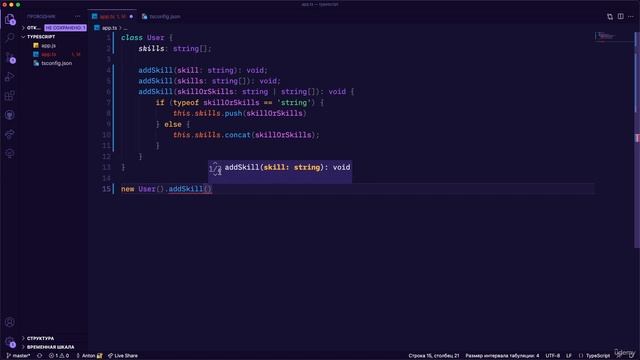Click line number 15 in the gutter
The image size is (640, 360).
[x=107, y=189]
